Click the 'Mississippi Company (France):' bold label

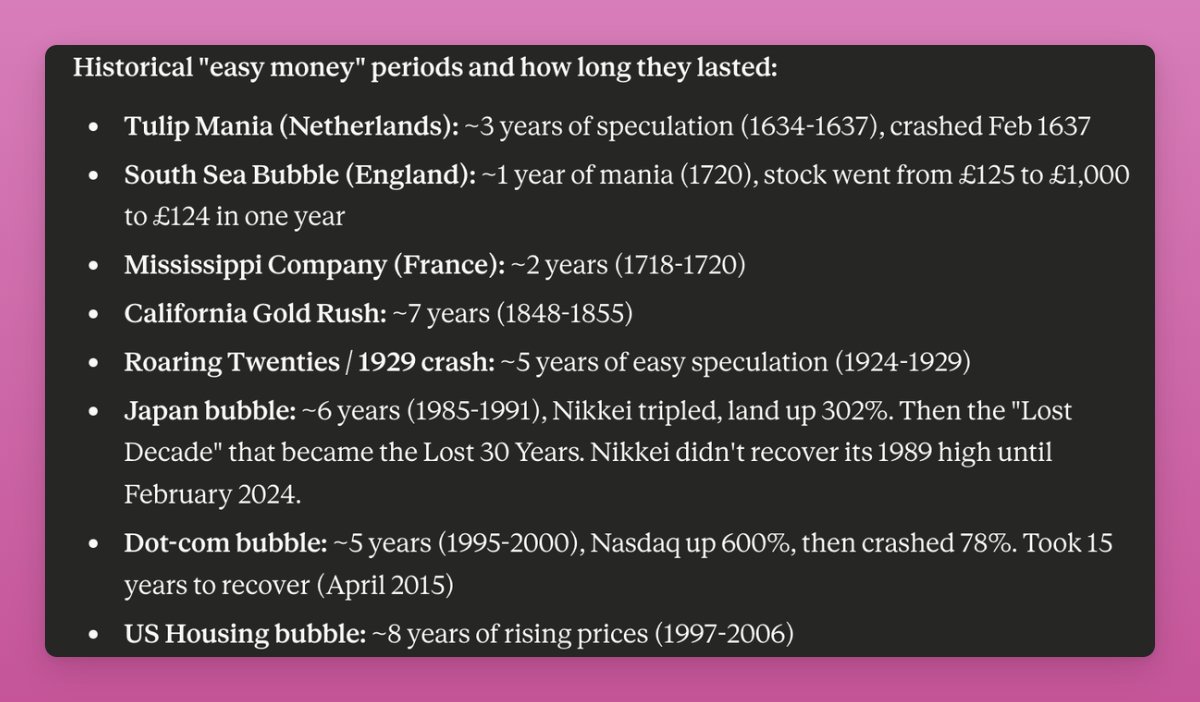(314, 265)
